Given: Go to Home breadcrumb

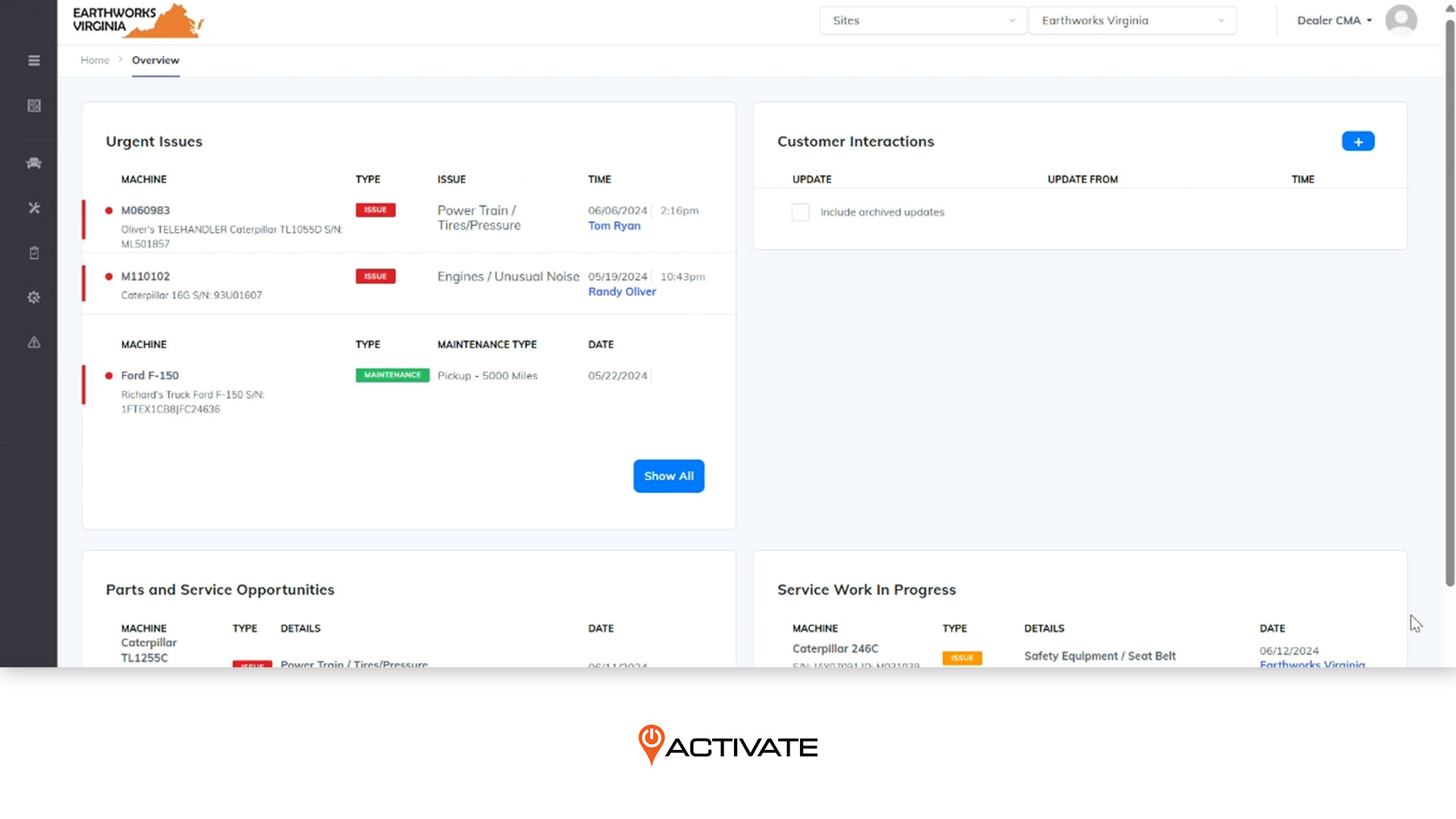Looking at the screenshot, I should click(95, 60).
